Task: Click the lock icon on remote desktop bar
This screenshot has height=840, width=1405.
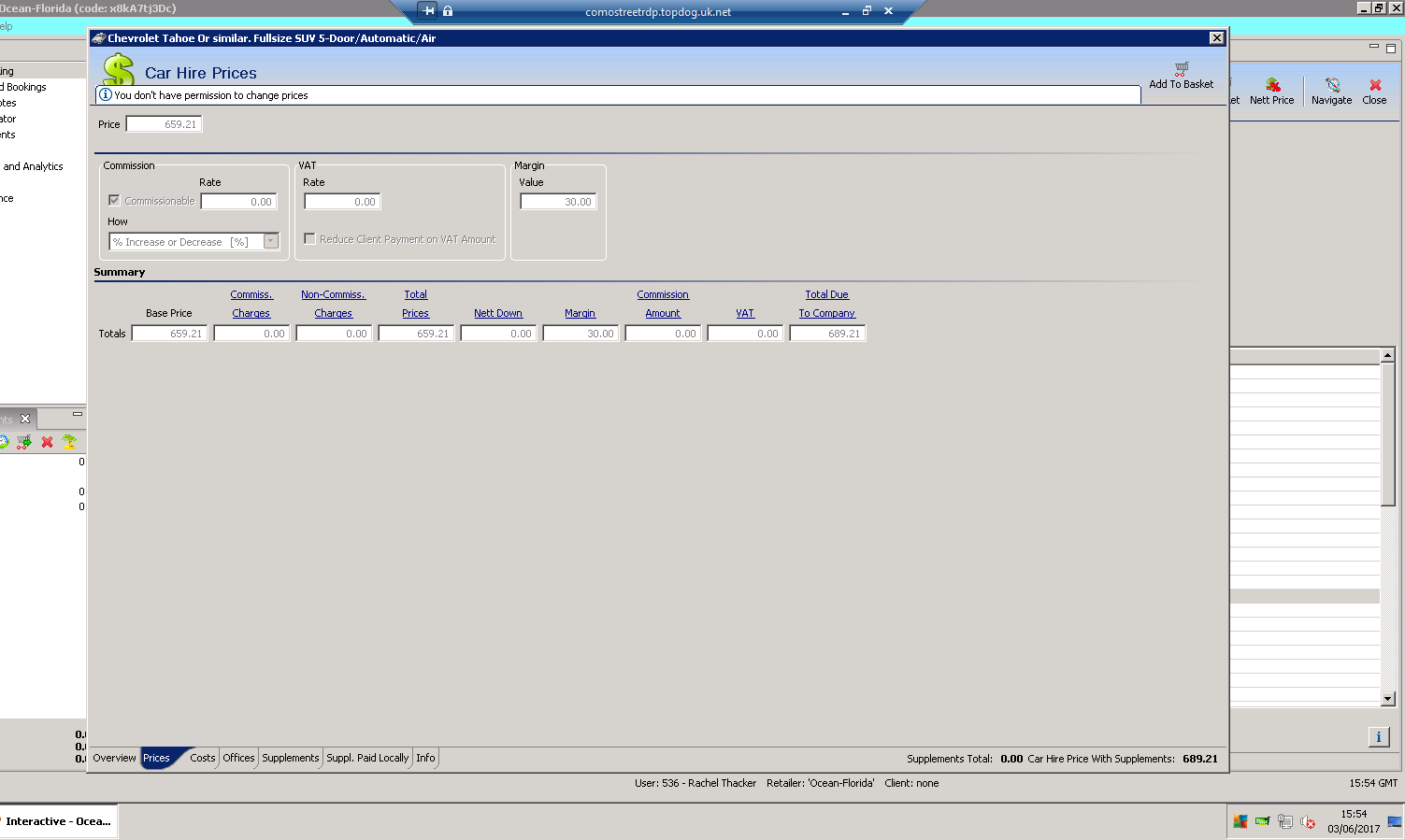Action: (x=448, y=11)
